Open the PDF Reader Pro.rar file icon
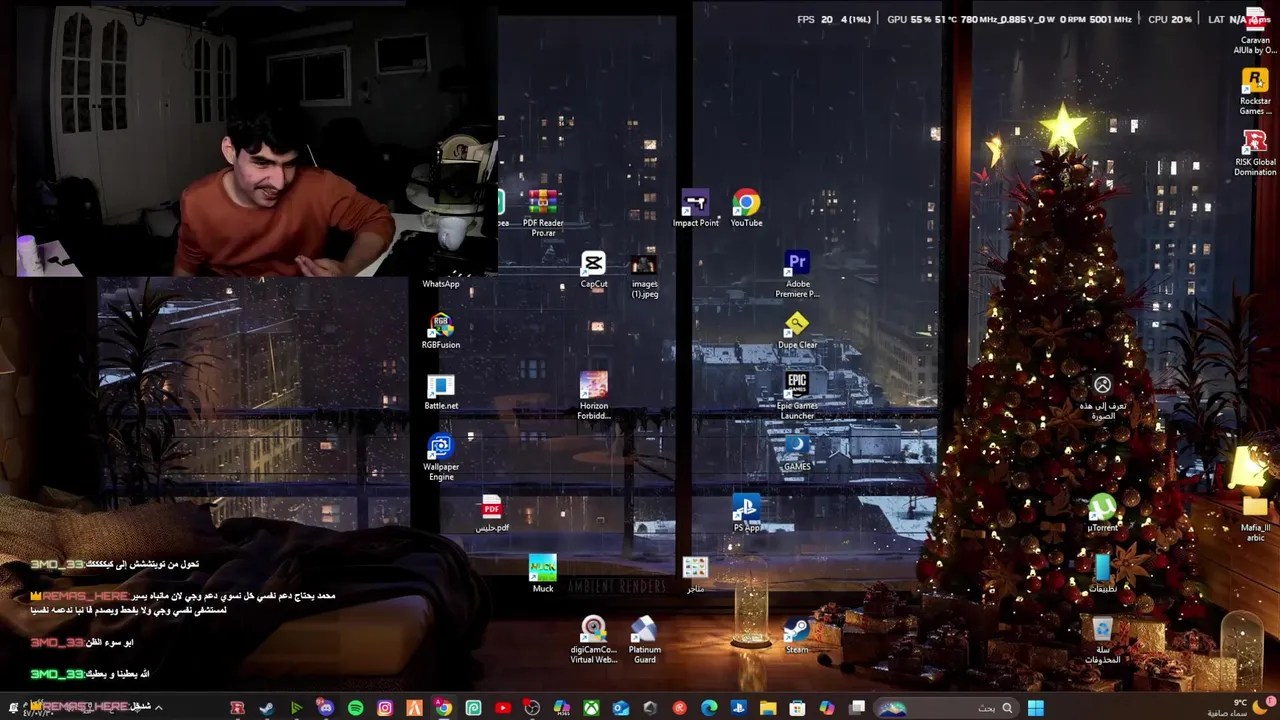 tap(543, 212)
